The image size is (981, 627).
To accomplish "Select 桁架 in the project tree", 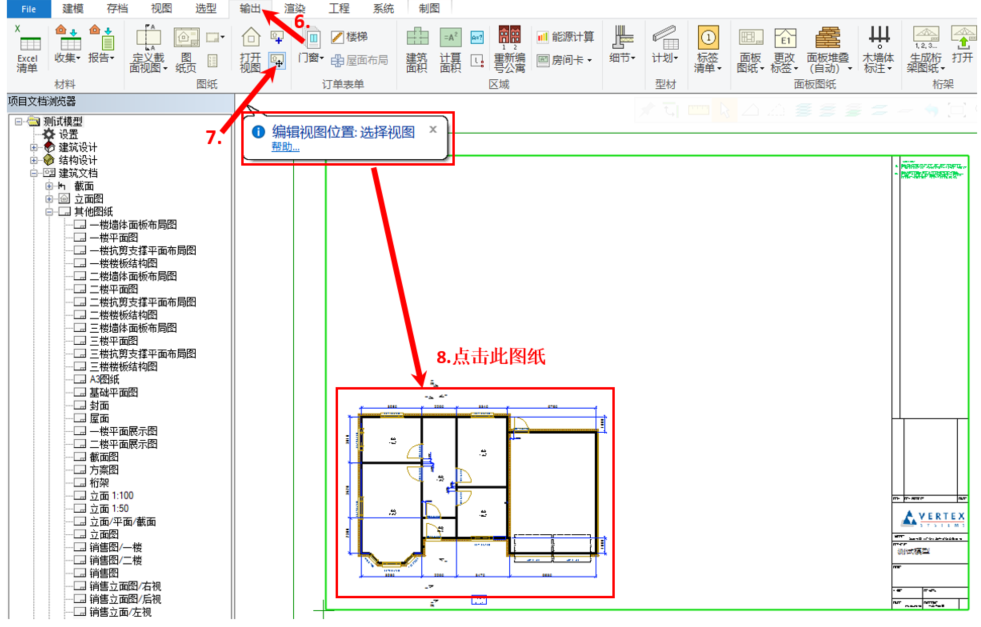I will click(99, 483).
